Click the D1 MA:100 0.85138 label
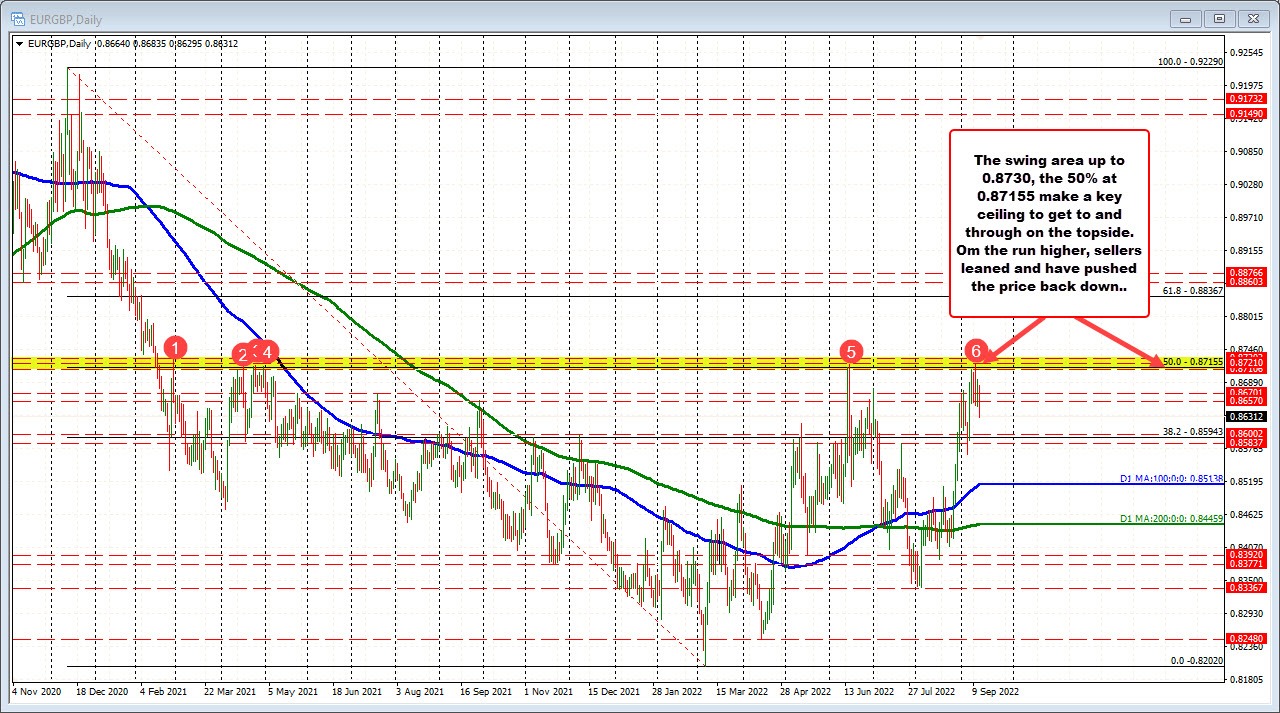 pos(1170,481)
